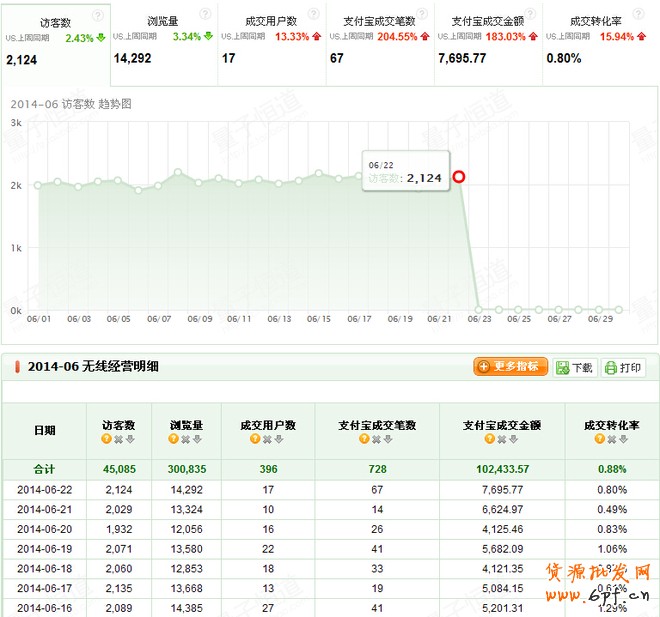Click the 下载 download button
This screenshot has width=660, height=617.
point(574,368)
